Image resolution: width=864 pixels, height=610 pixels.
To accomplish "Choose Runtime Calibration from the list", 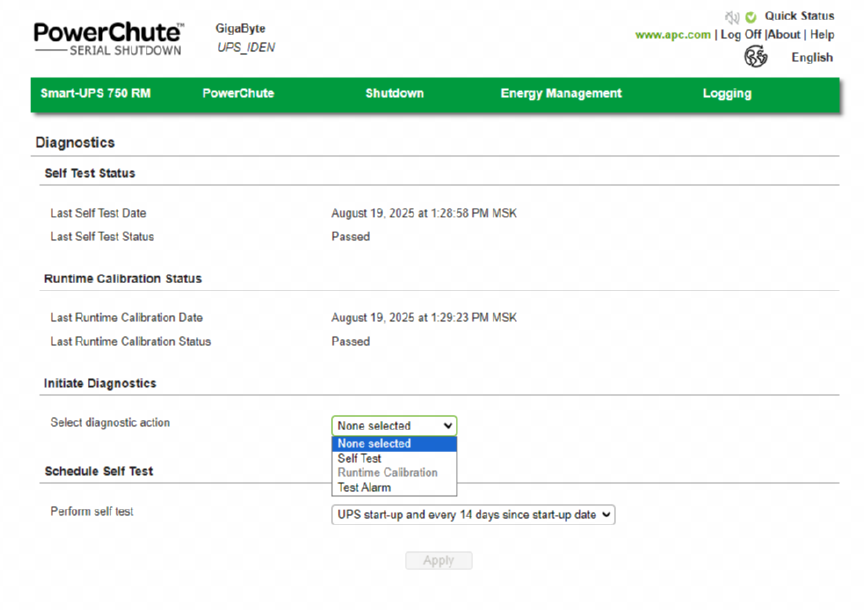I will (x=394, y=473).
